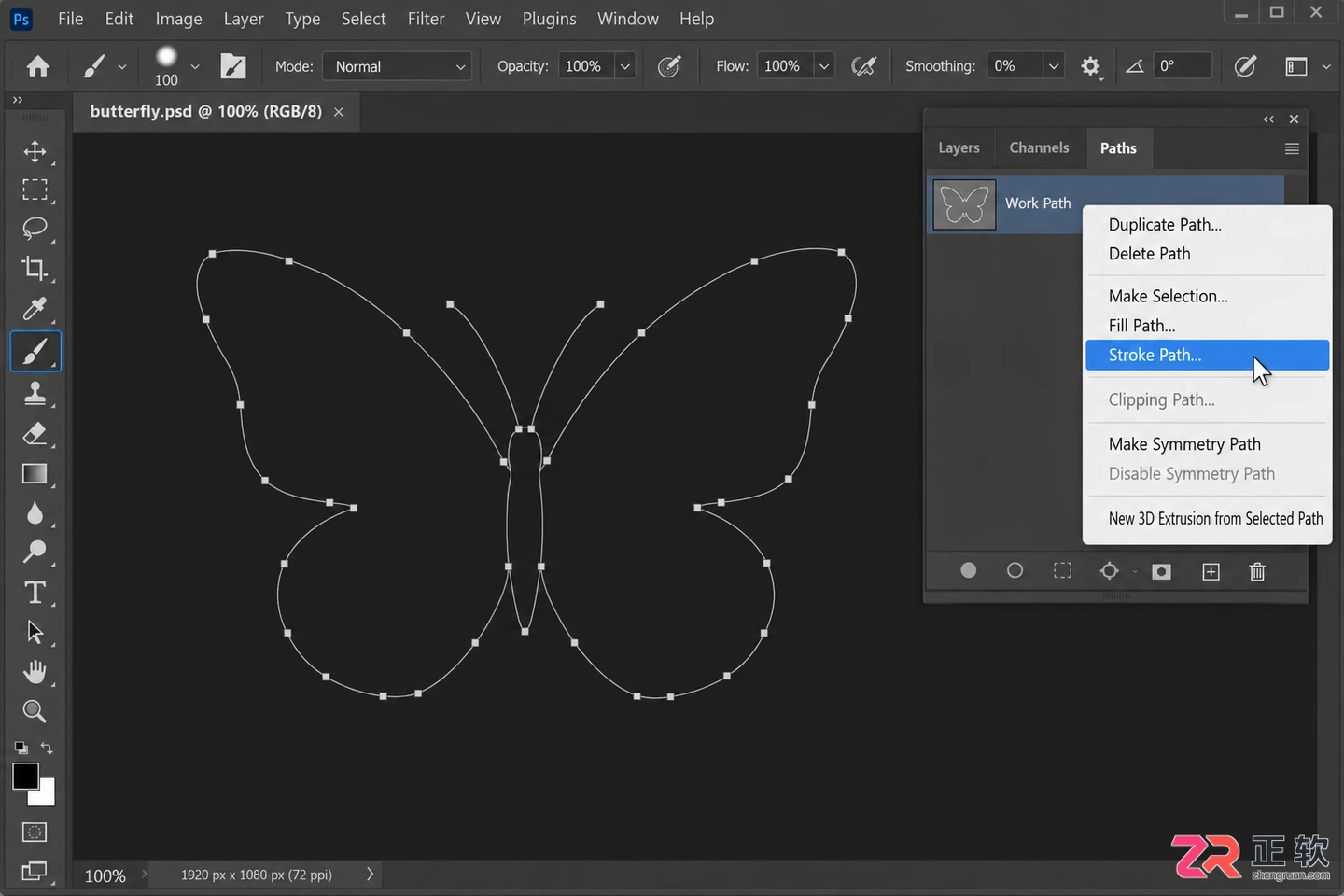Select the Blur tool
The height and width of the screenshot is (896, 1344).
coord(35,513)
